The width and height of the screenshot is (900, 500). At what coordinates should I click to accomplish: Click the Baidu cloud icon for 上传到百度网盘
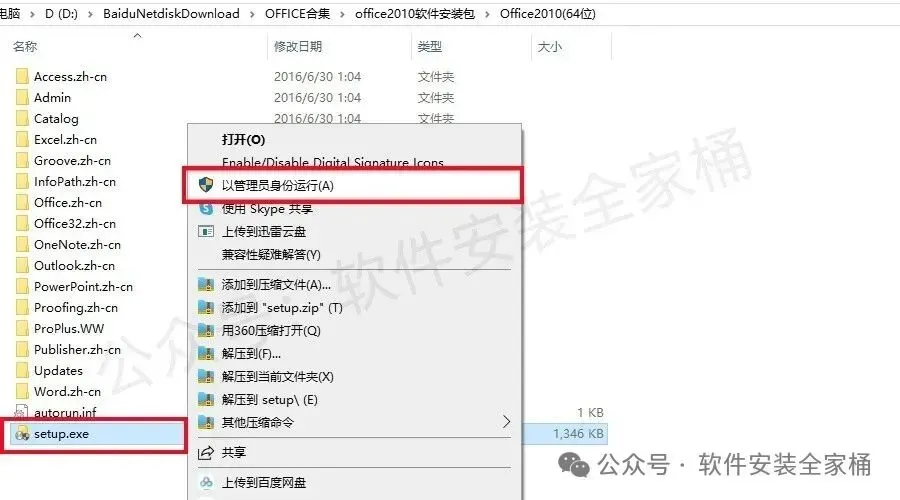pyautogui.click(x=205, y=483)
